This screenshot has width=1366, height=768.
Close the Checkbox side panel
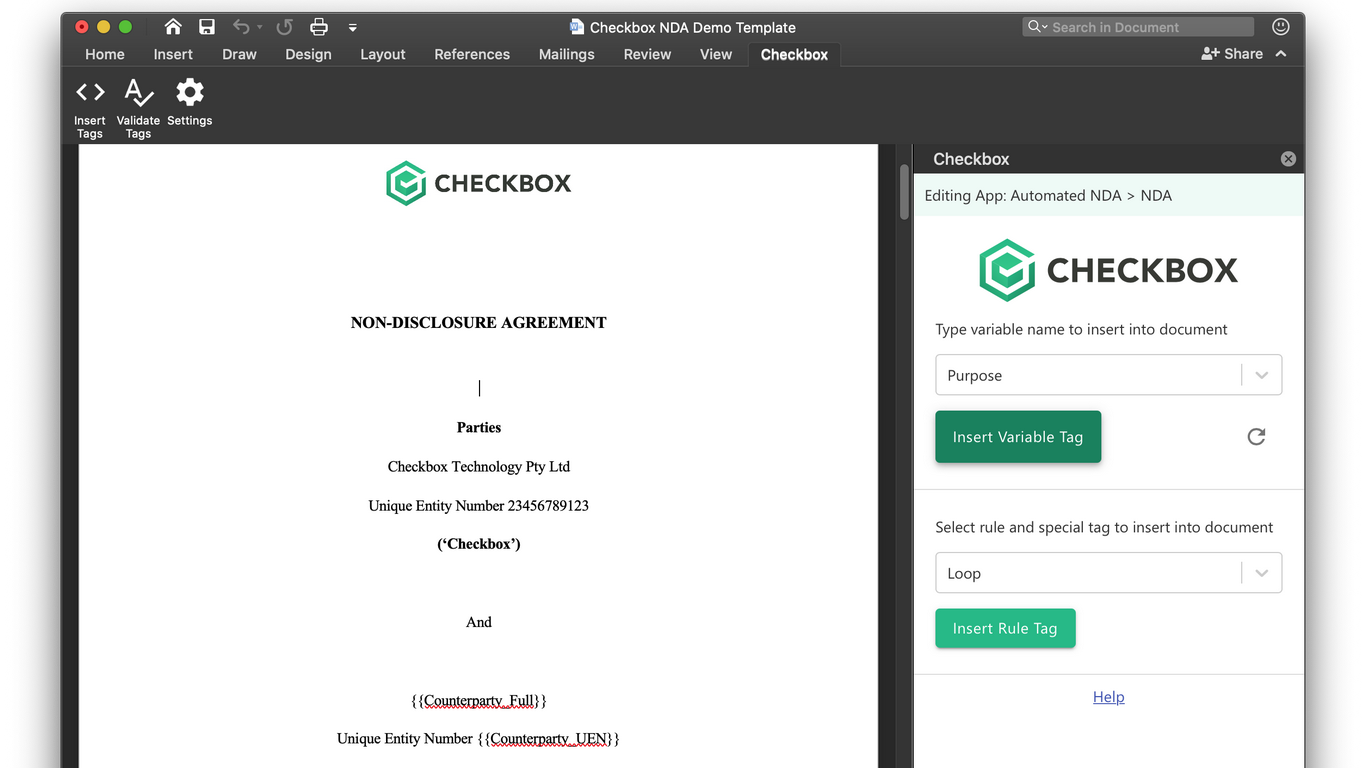point(1288,159)
